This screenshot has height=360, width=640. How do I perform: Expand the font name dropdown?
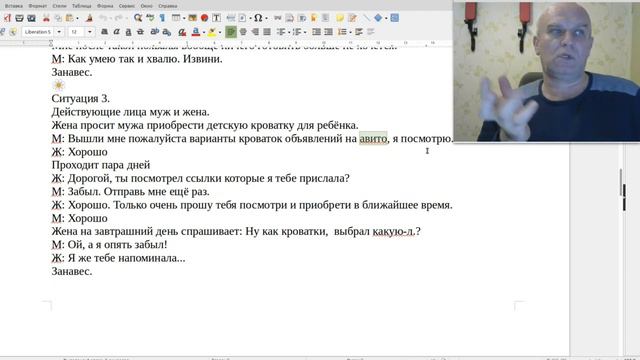pos(59,32)
